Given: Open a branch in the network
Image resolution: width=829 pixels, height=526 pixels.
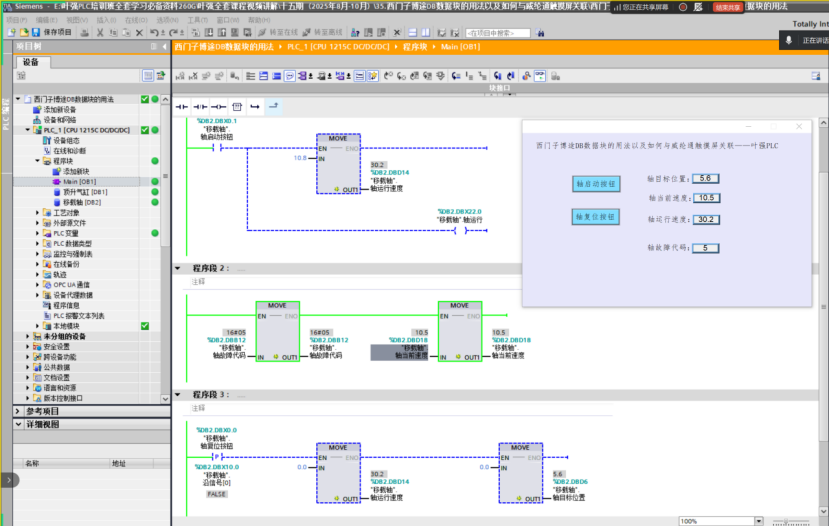Looking at the screenshot, I should (255, 107).
